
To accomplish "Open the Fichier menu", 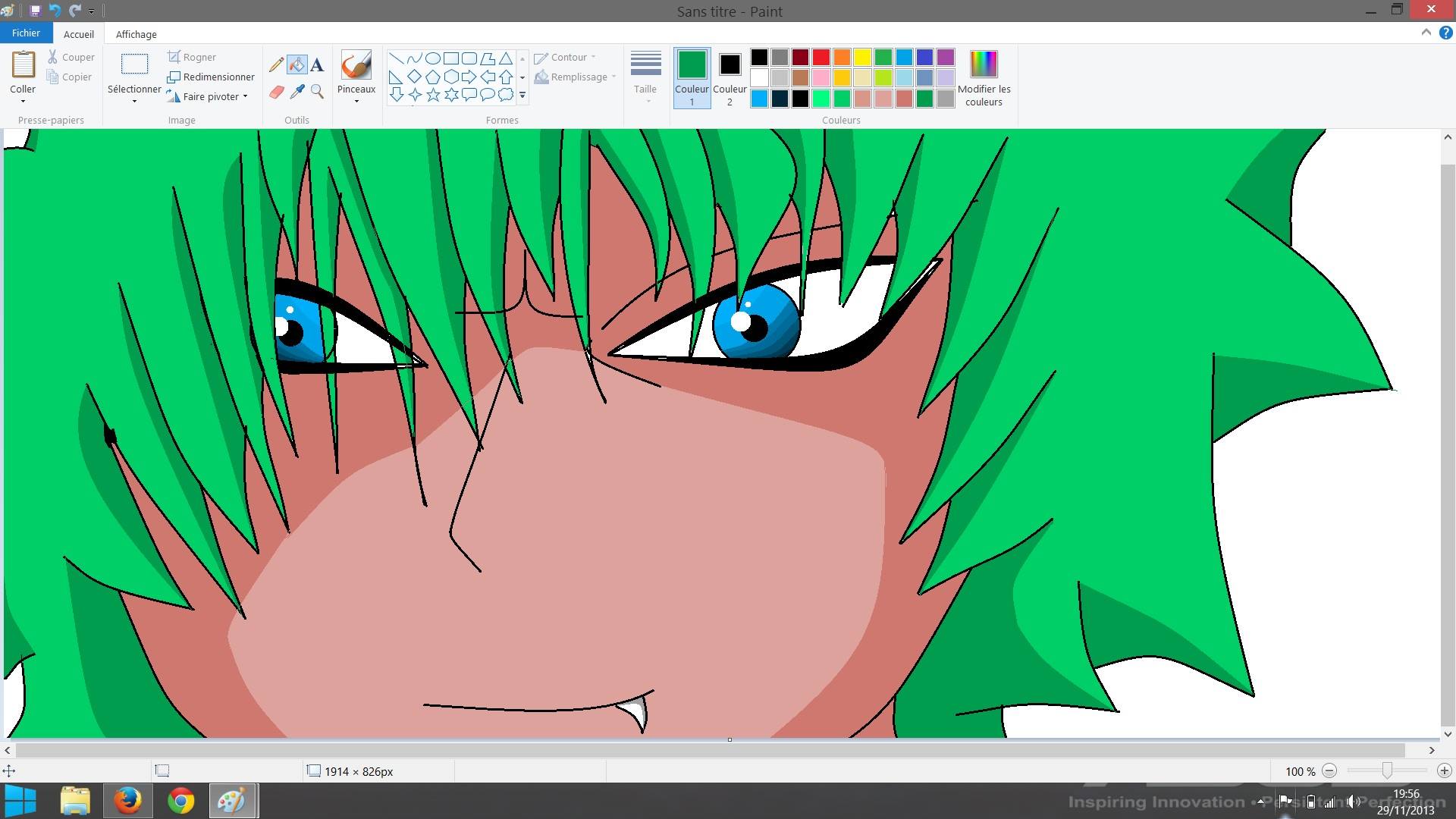I will (26, 33).
